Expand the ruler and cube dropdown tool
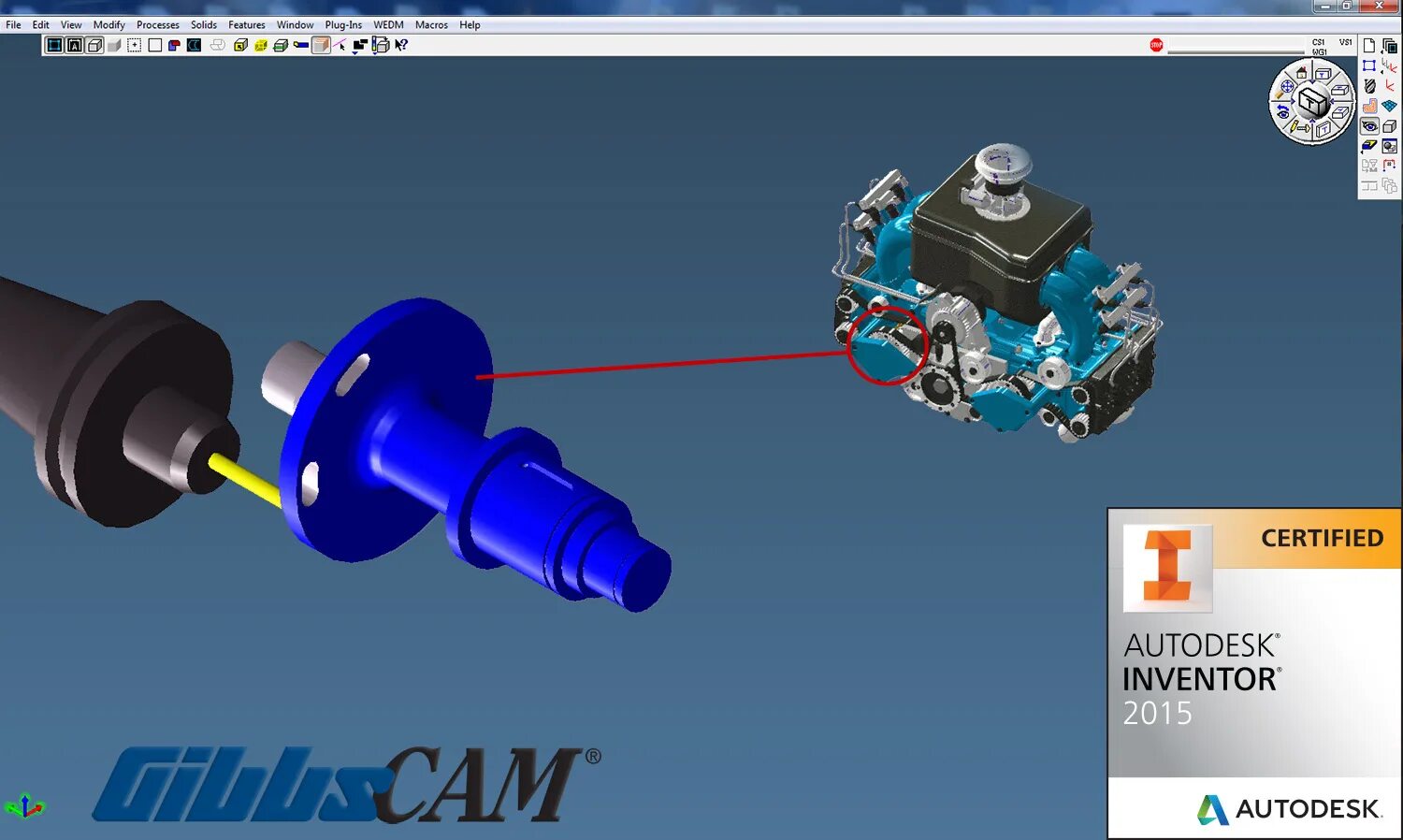The image size is (1403, 840). click(x=381, y=46)
